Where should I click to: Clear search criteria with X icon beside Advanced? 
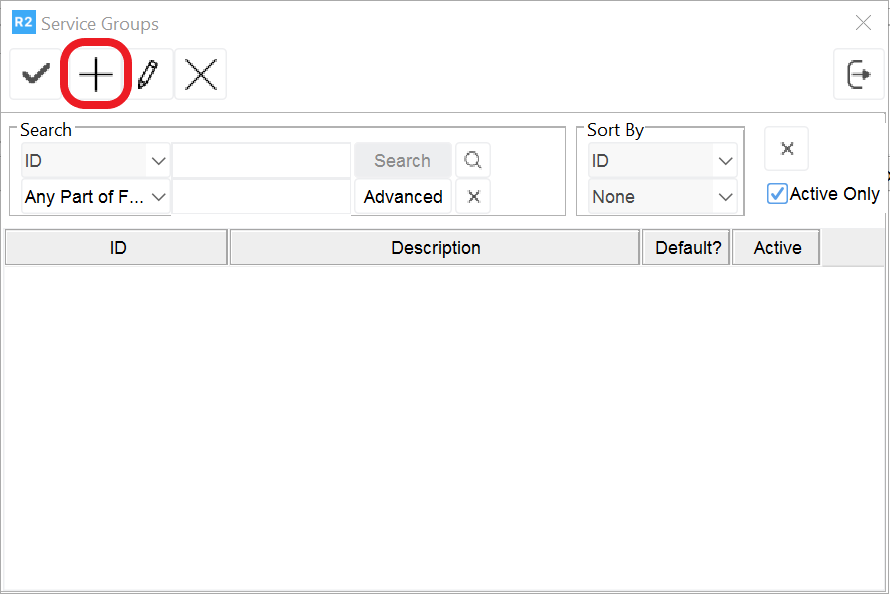pos(472,196)
